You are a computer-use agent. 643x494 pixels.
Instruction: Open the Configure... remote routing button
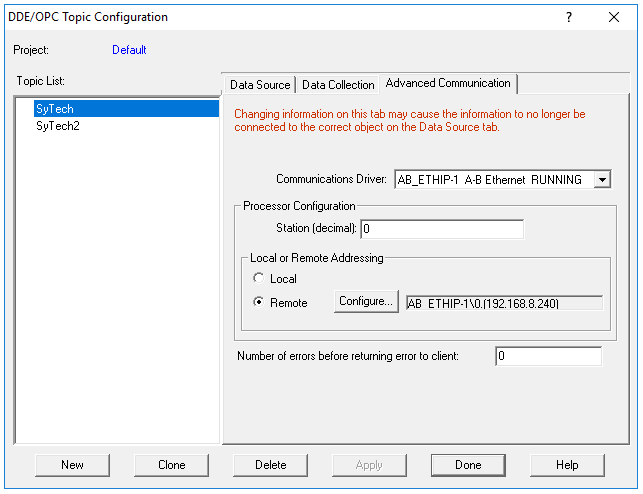click(366, 301)
